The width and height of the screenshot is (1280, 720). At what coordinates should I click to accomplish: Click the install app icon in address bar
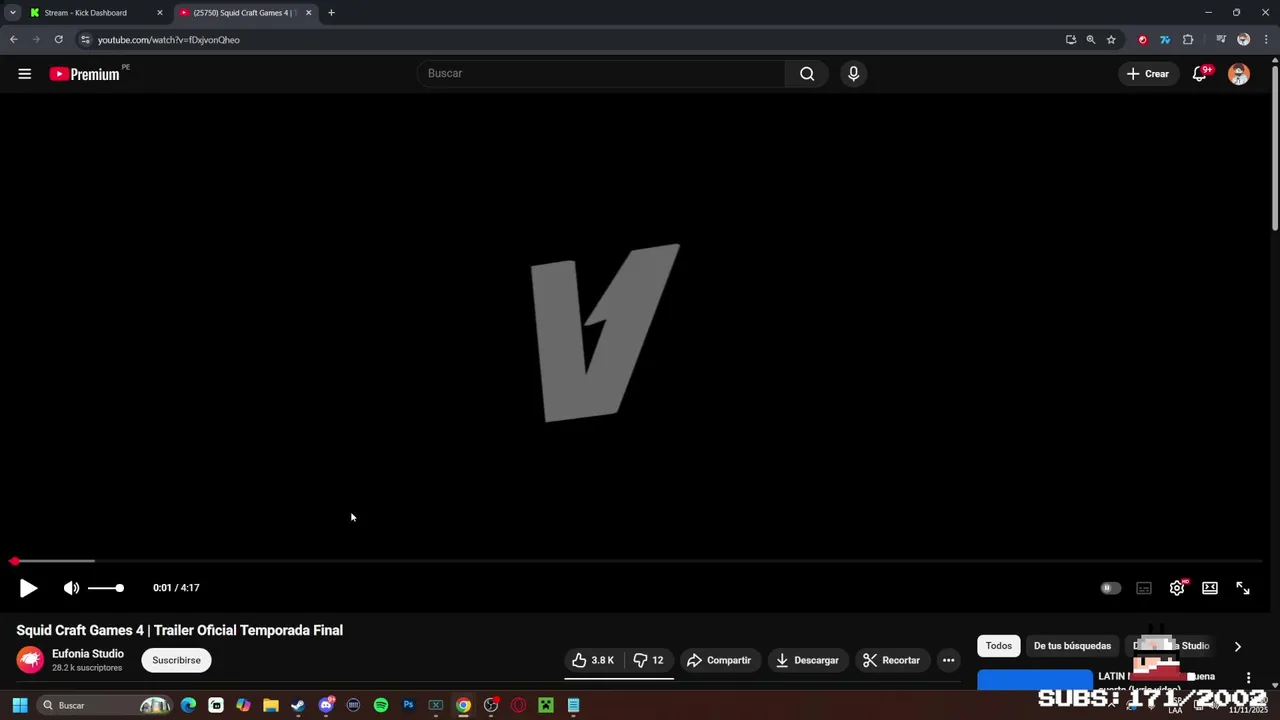tap(1071, 40)
